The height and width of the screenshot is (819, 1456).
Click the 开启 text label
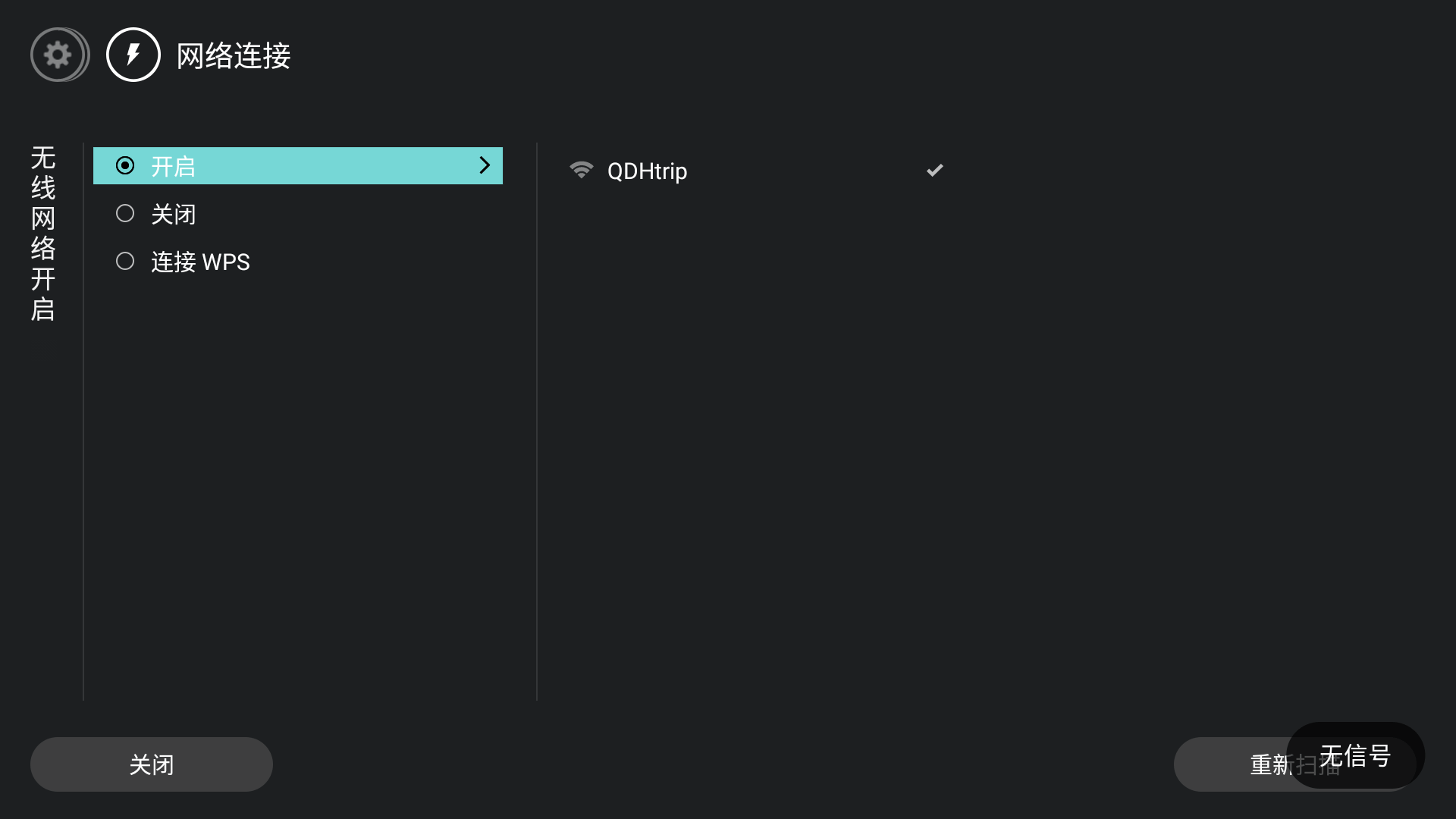point(174,166)
